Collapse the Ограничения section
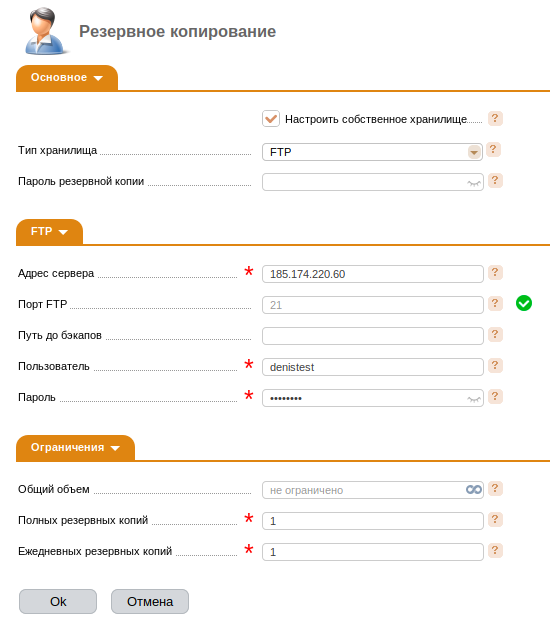 (x=75, y=448)
